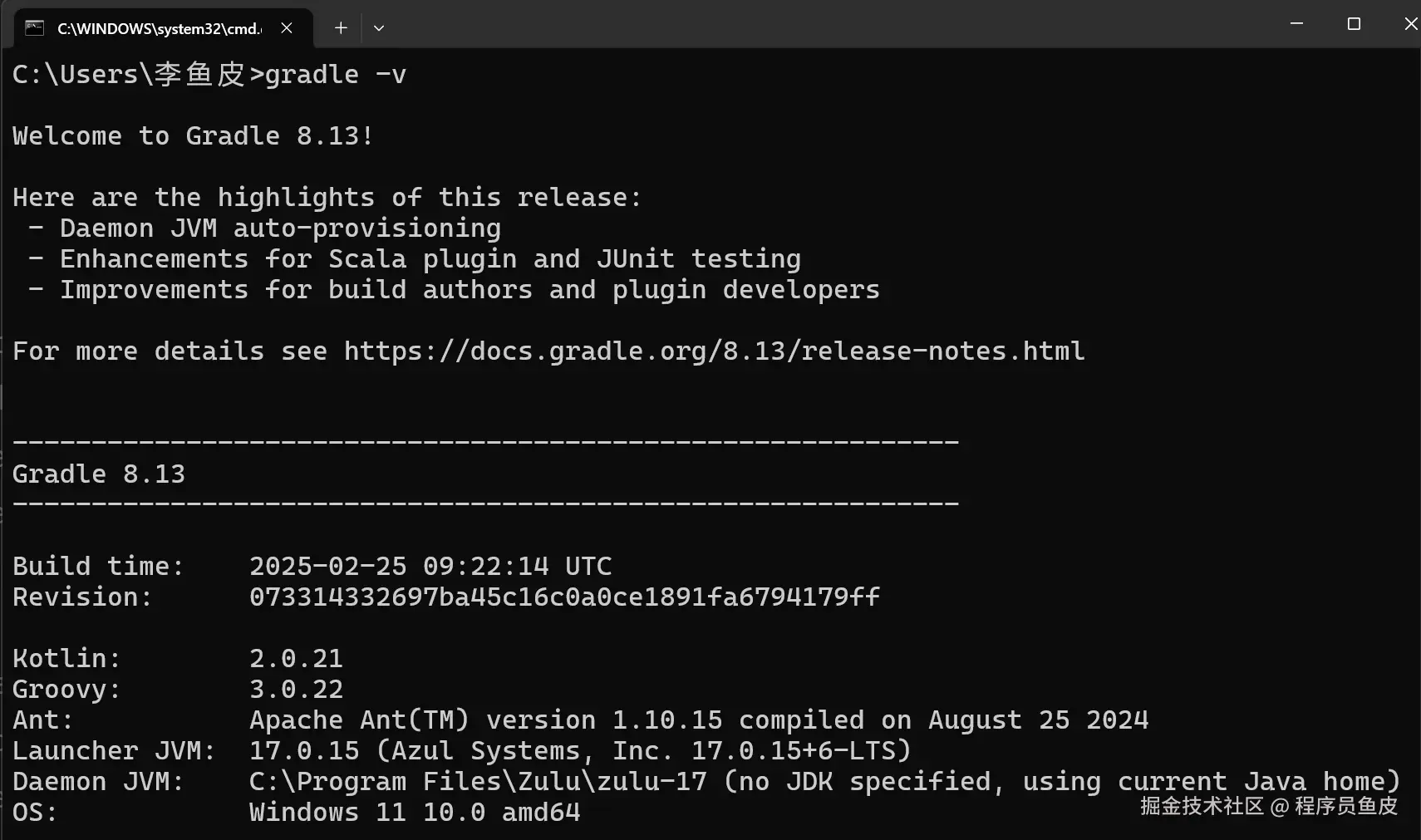Click the 'Windows 11 10.0 amd64' OS value

point(415,813)
